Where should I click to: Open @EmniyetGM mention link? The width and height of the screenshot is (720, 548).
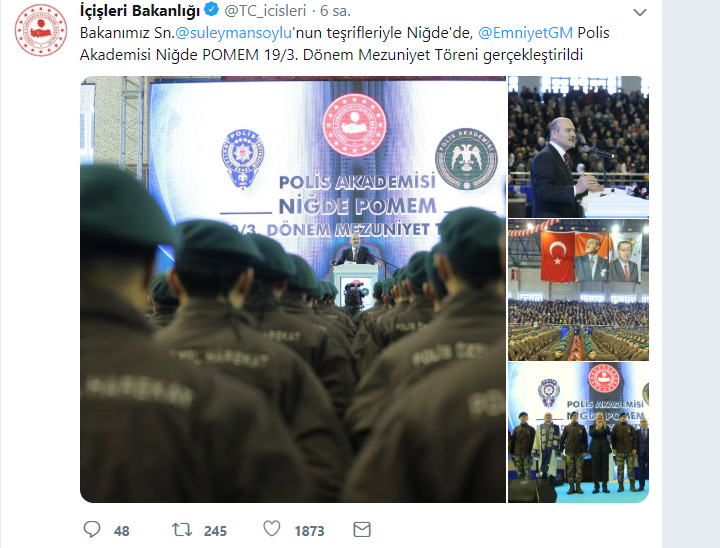click(525, 33)
